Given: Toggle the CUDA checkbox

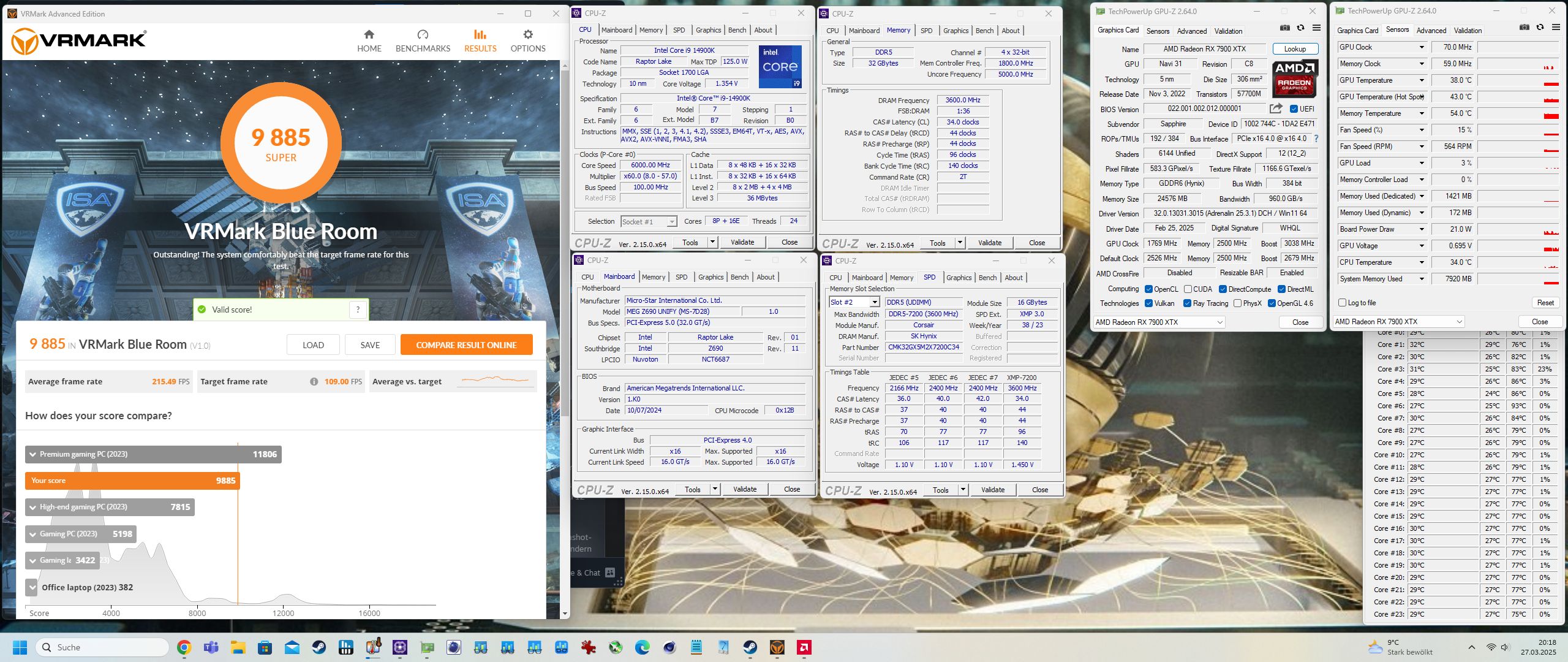Looking at the screenshot, I should click(x=1188, y=289).
